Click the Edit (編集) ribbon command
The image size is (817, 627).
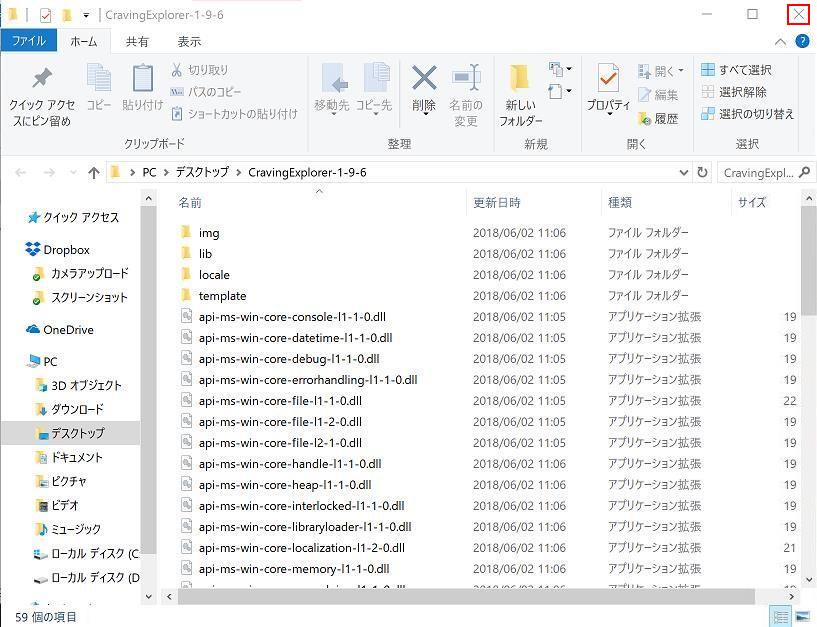(658, 95)
